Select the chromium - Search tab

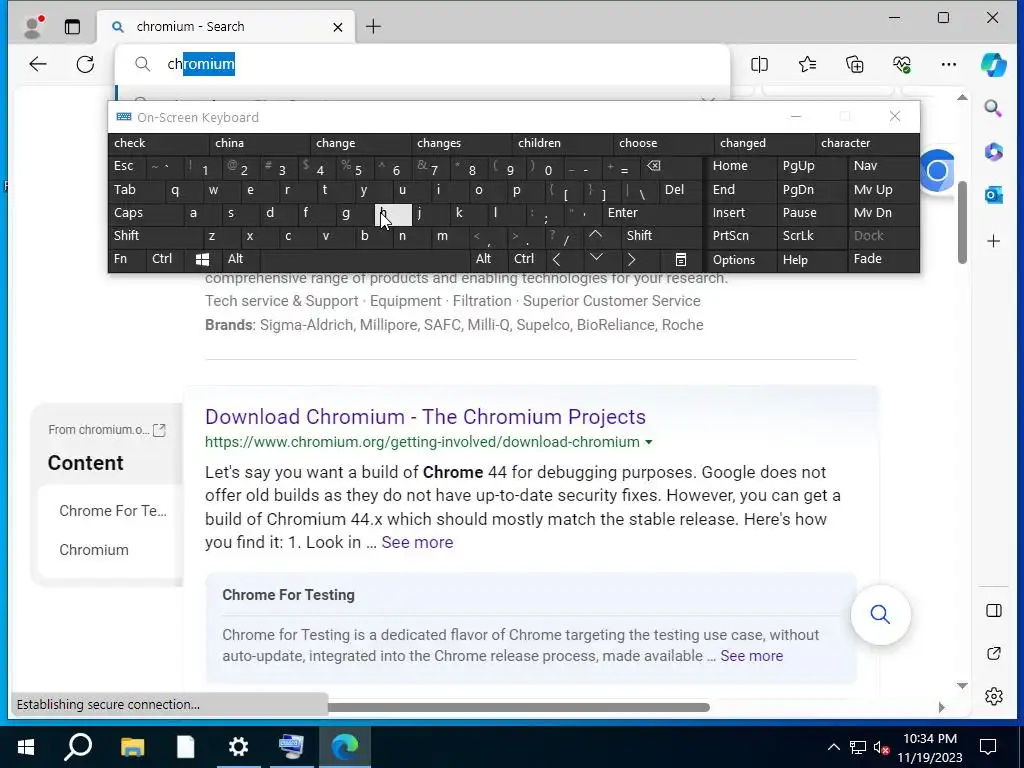pos(226,27)
